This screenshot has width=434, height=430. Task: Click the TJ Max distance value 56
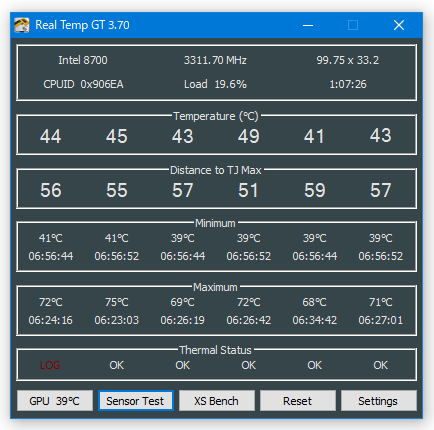pyautogui.click(x=51, y=190)
